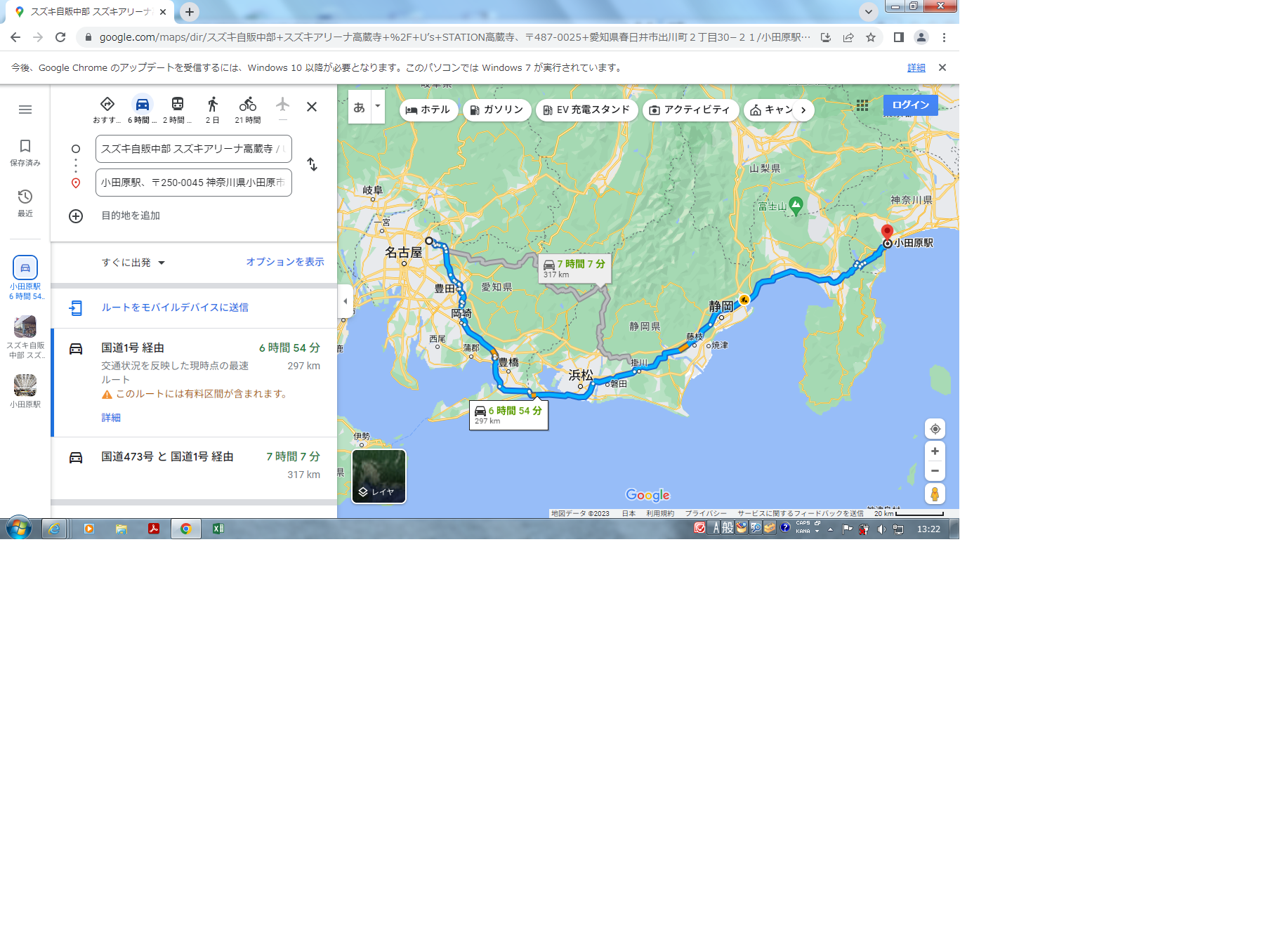Viewport: 1269px width, 952px height.
Task: Send route to mobile device link
Action: click(x=175, y=308)
